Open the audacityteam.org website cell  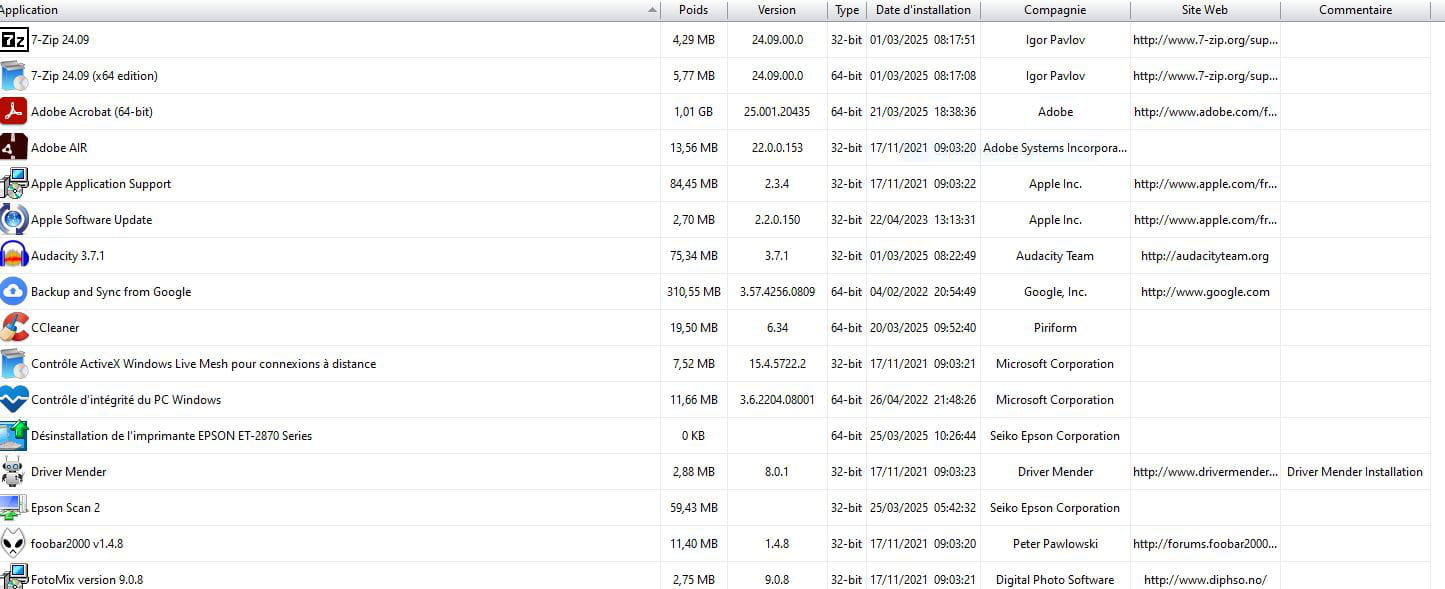pos(1205,256)
